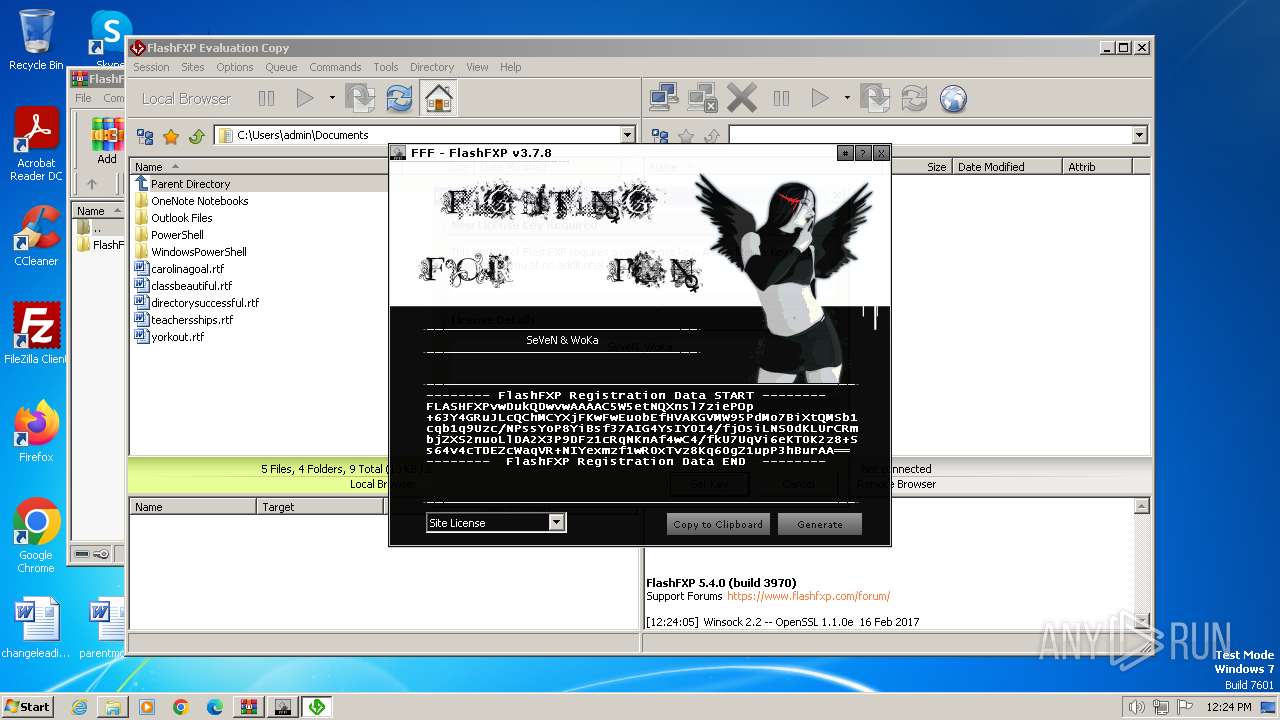Click the local browser play transfer icon

pyautogui.click(x=305, y=98)
